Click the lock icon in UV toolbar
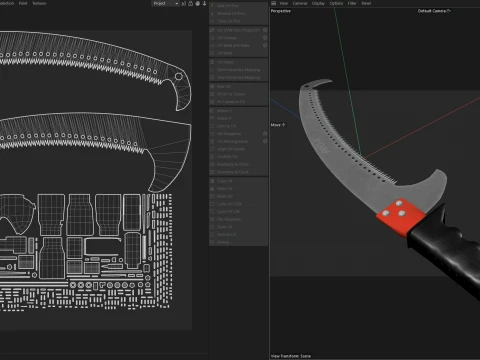 coord(190,3)
